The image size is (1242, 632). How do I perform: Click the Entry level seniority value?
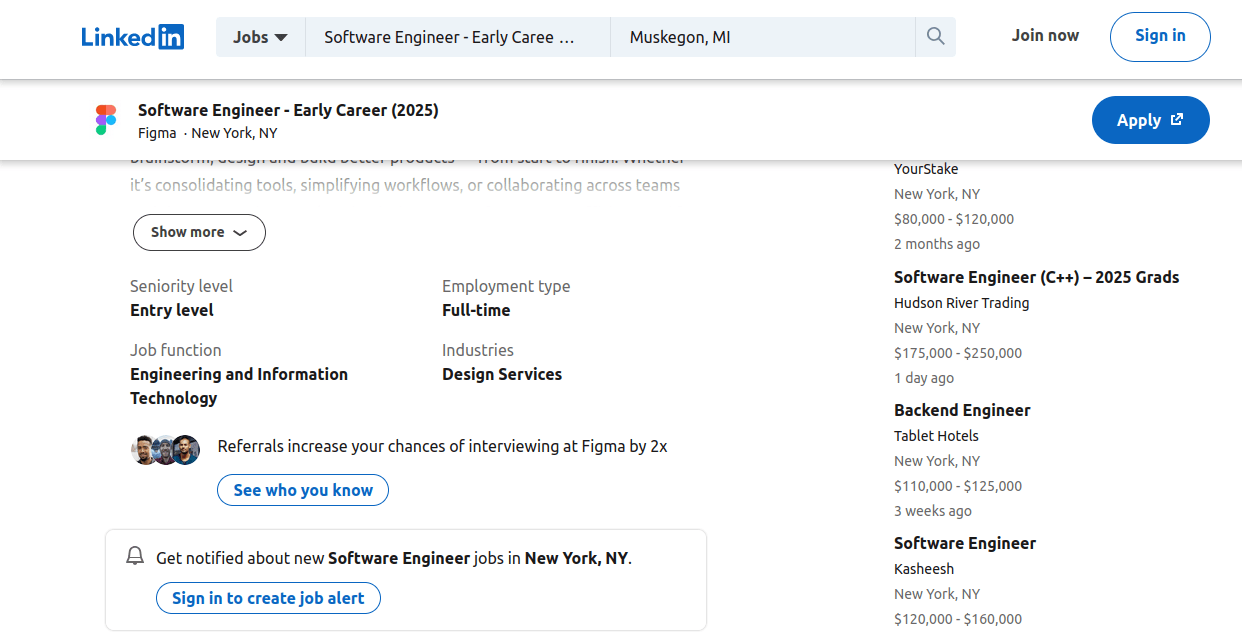point(172,310)
